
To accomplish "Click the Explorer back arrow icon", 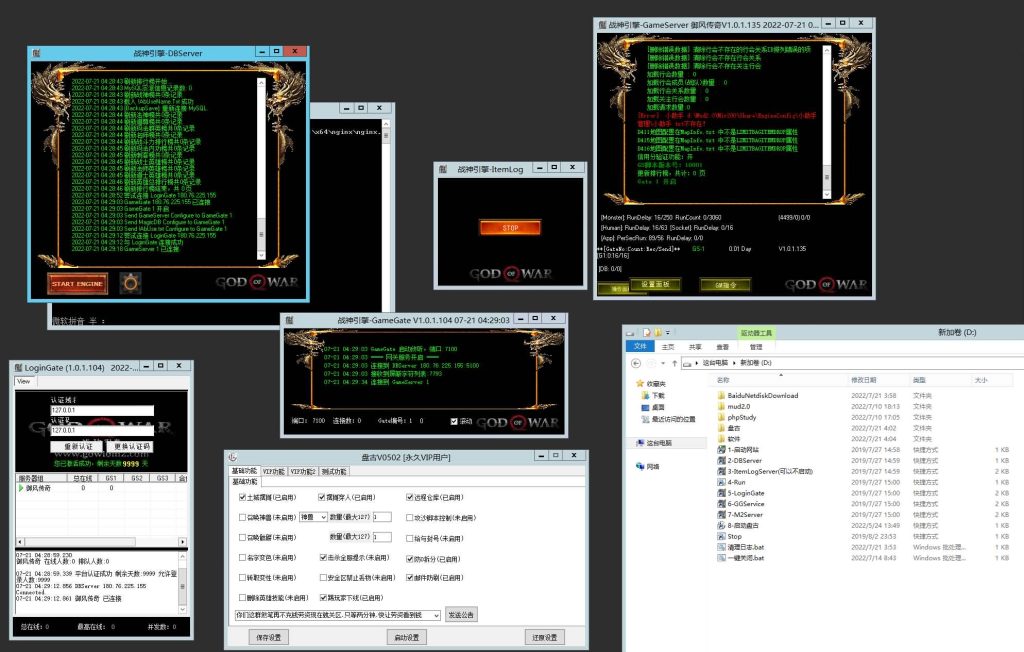I will click(637, 362).
